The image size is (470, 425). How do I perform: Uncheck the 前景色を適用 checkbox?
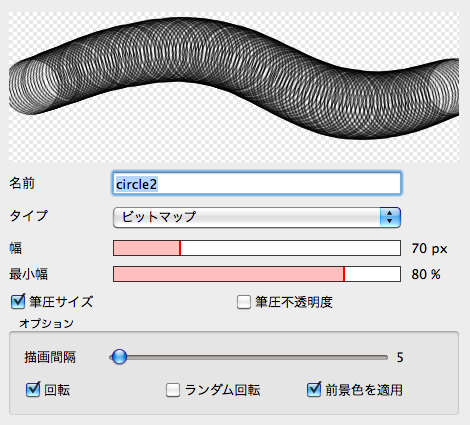[314, 389]
